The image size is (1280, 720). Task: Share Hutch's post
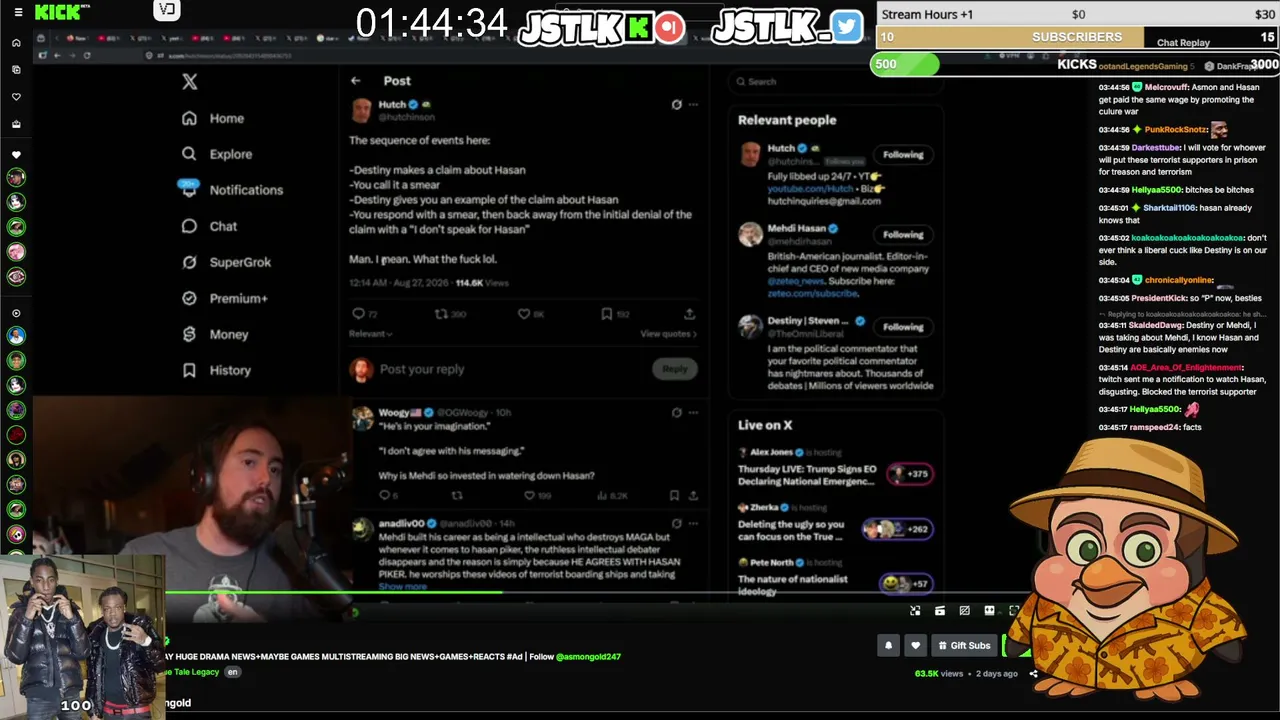[690, 314]
